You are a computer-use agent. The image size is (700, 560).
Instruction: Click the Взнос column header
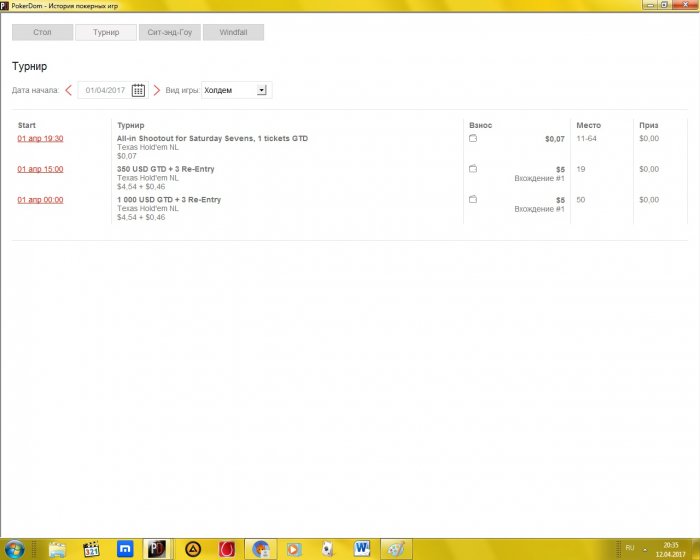tap(480, 125)
